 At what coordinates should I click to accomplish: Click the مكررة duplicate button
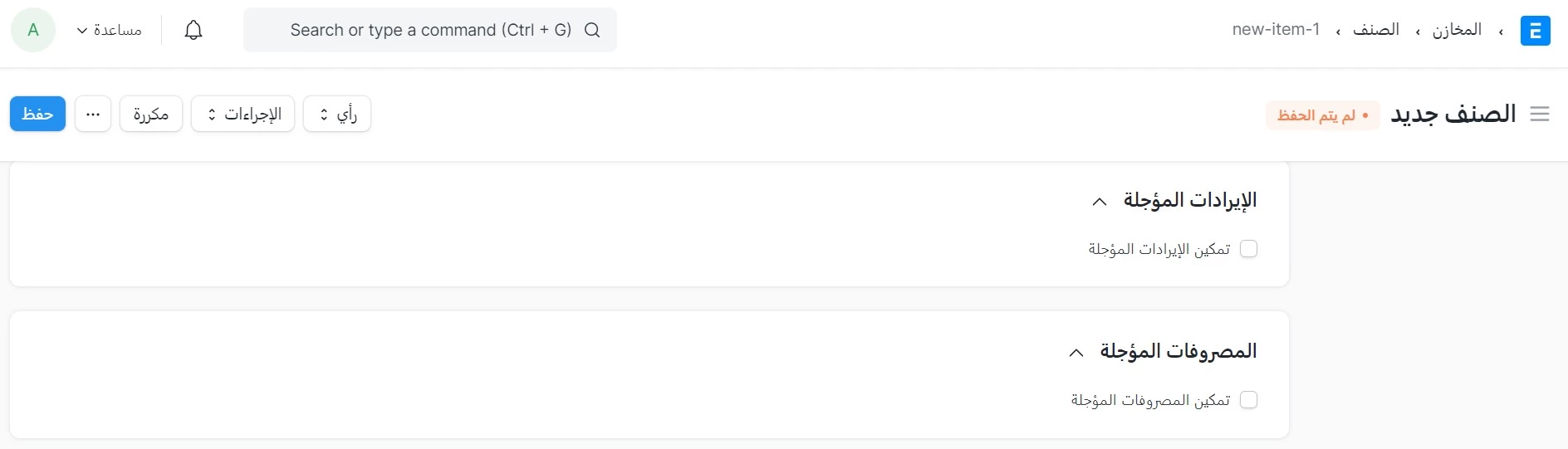click(x=151, y=114)
